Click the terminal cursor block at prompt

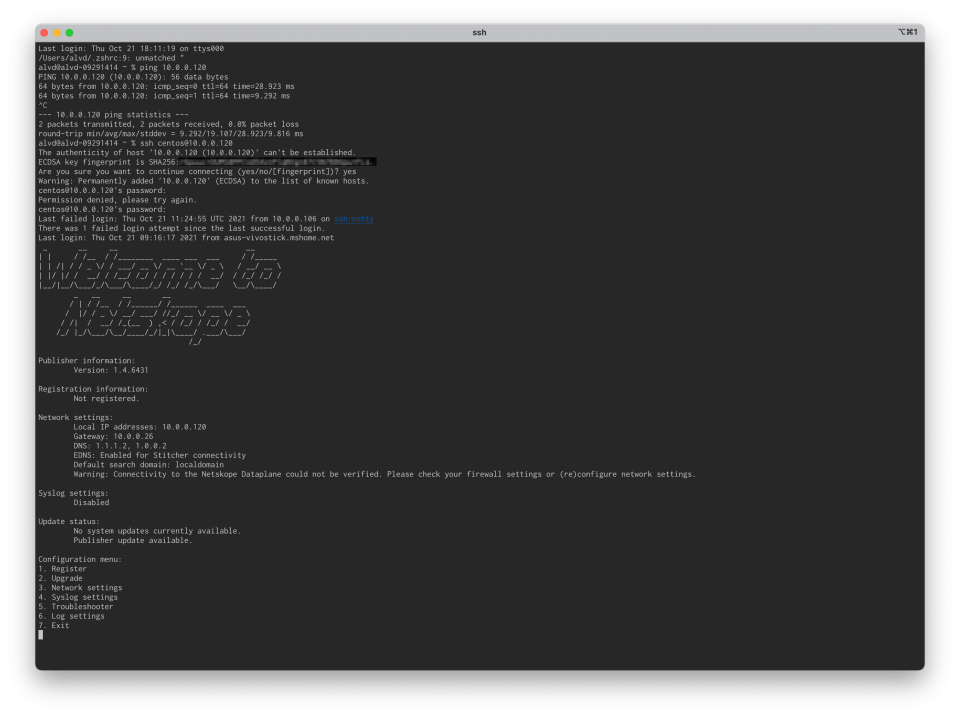[x=40, y=635]
